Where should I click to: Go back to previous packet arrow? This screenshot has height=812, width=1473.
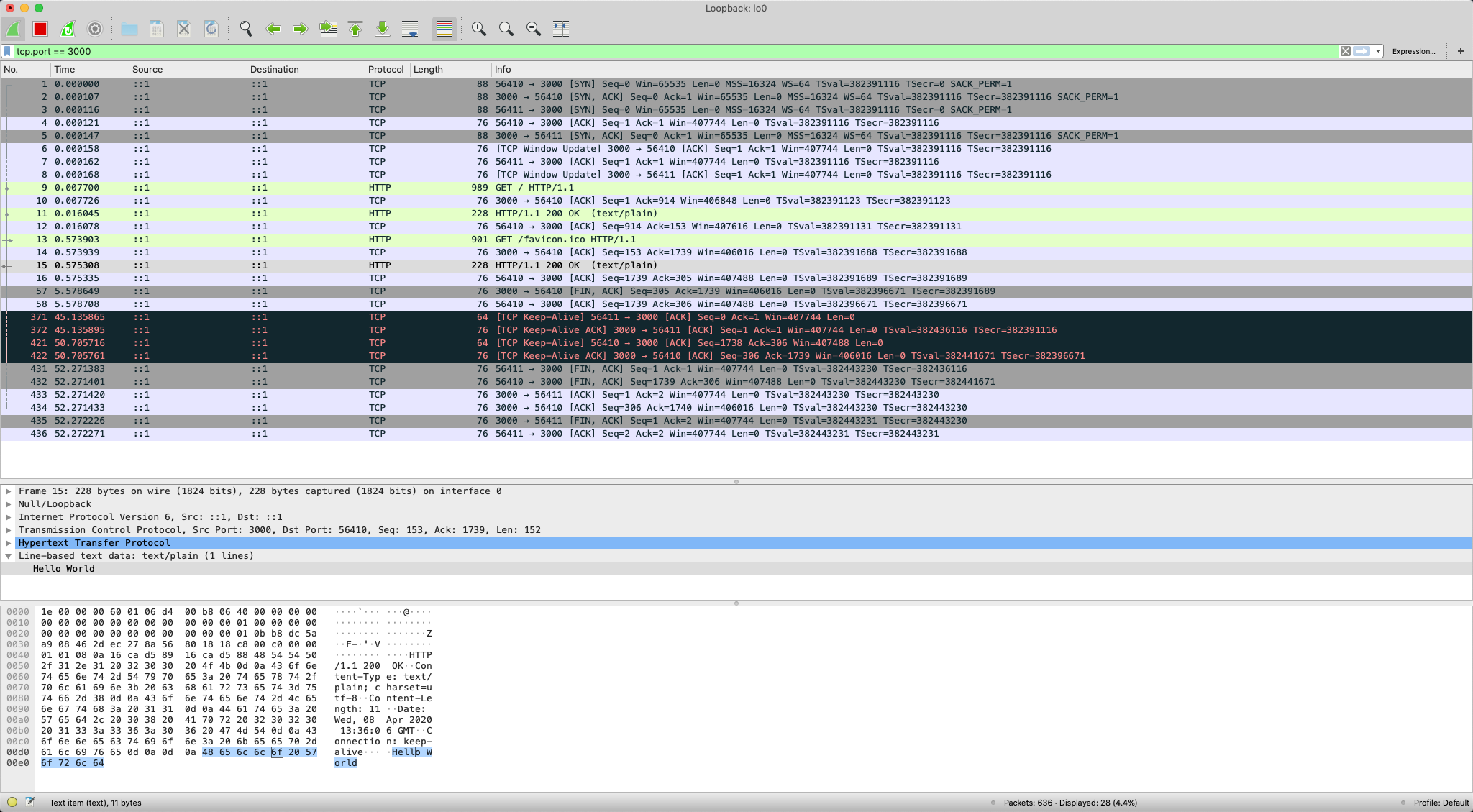[273, 29]
